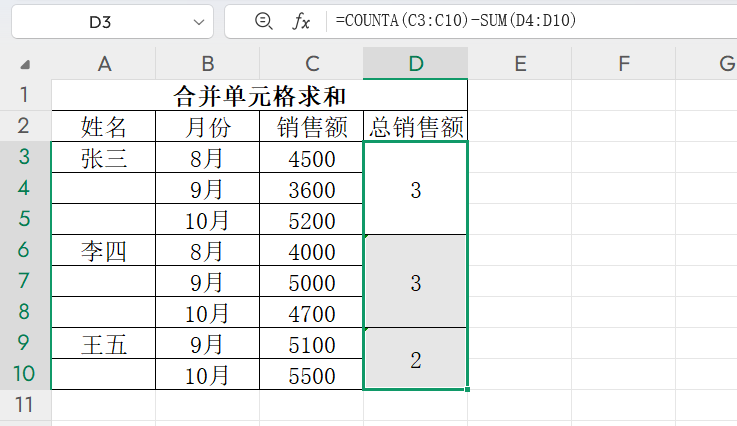This screenshot has height=426, width=737.
Task: Select column D header
Action: 415,64
